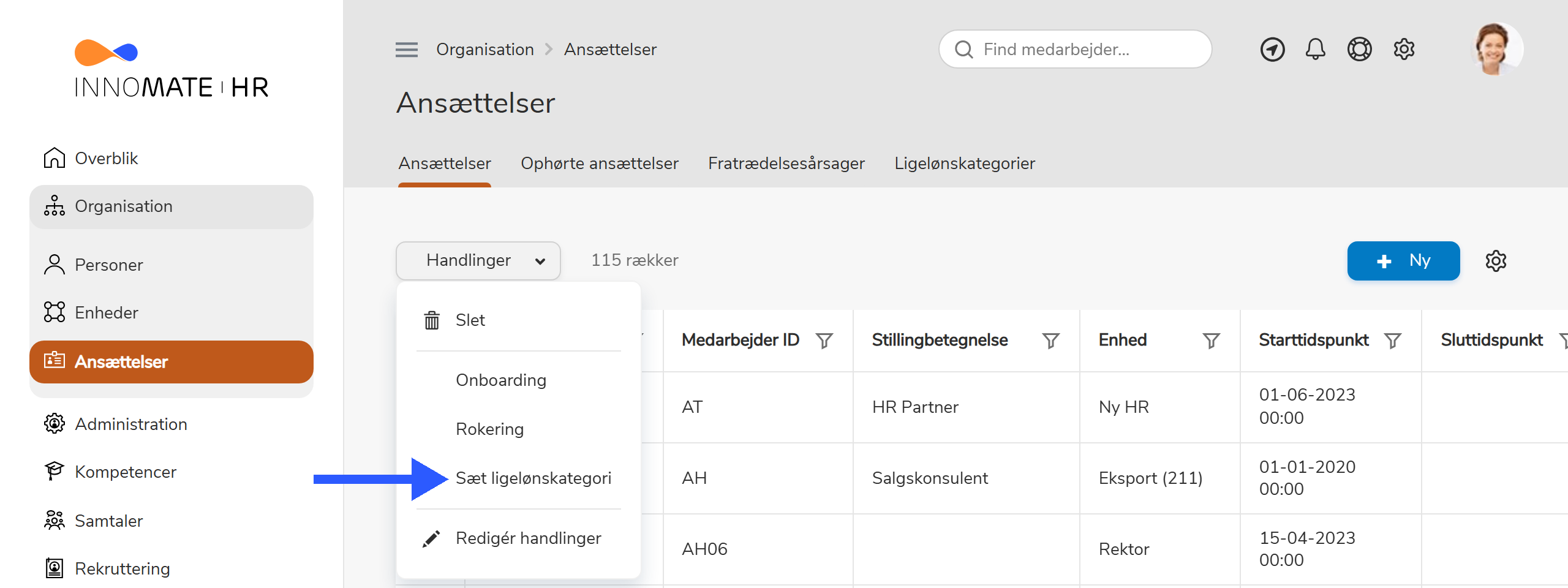Select Onboarding from the actions menu
This screenshot has height=588, width=1568.
[501, 380]
